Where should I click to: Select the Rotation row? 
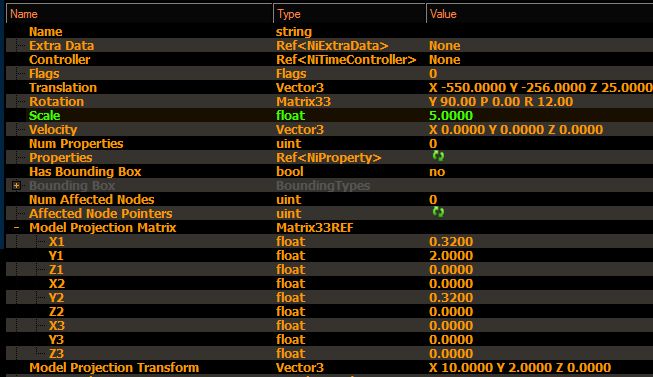tap(329, 102)
